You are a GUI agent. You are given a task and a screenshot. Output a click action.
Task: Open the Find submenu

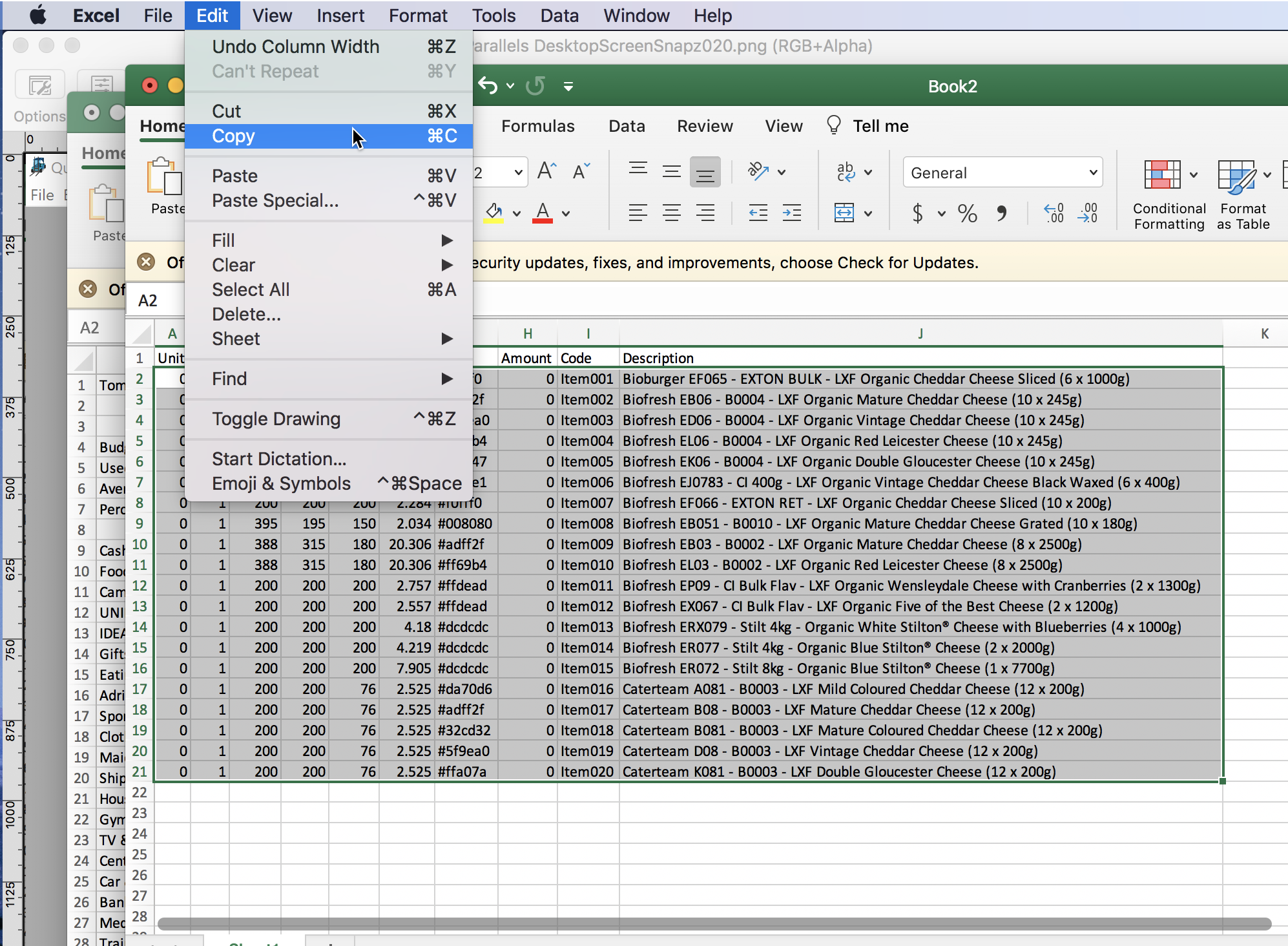click(x=329, y=379)
